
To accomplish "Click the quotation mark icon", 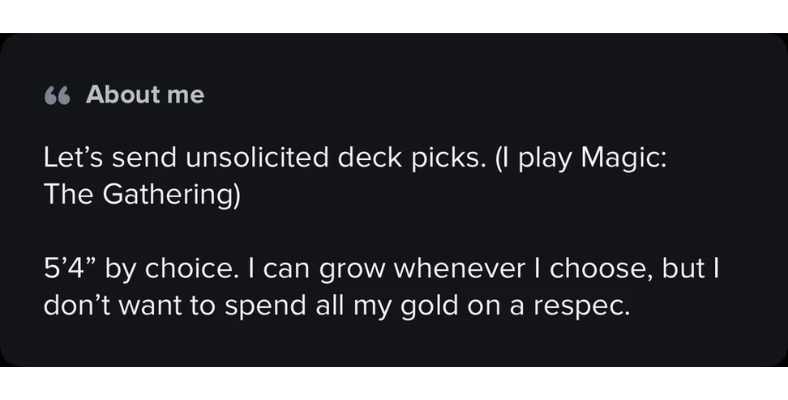I will 57,96.
